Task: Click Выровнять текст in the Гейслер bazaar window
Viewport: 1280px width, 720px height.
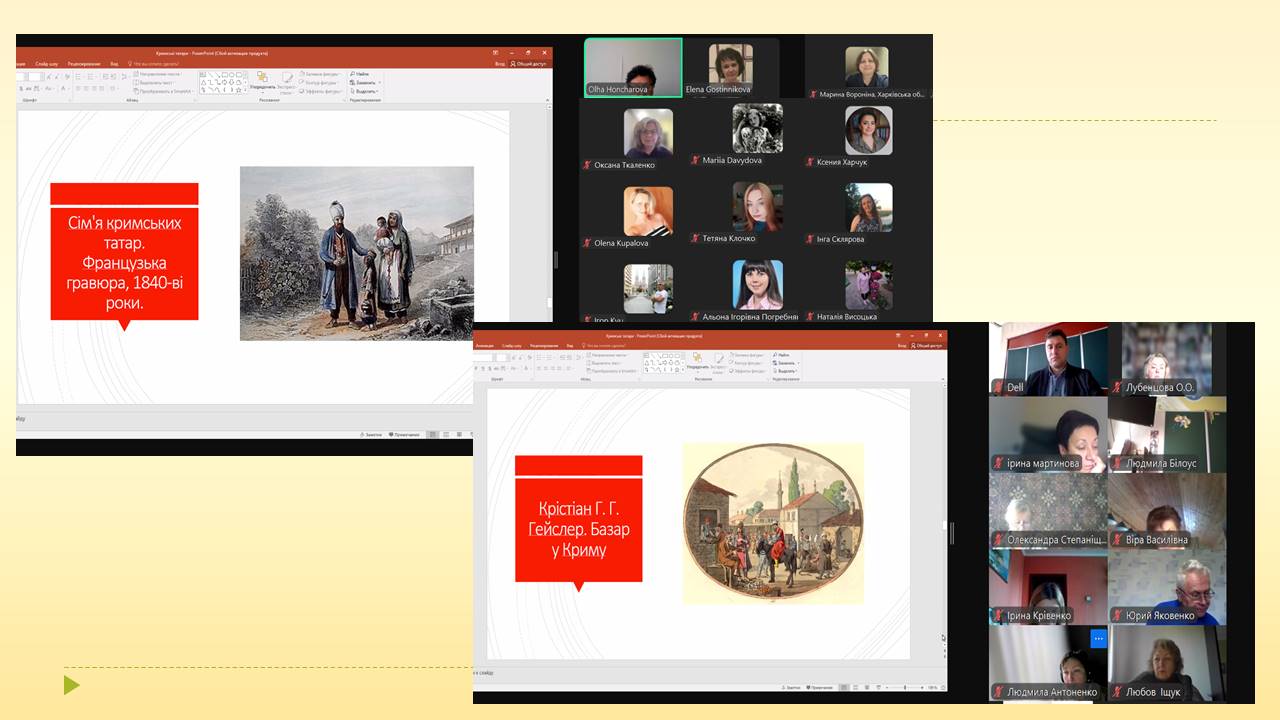Action: click(607, 363)
